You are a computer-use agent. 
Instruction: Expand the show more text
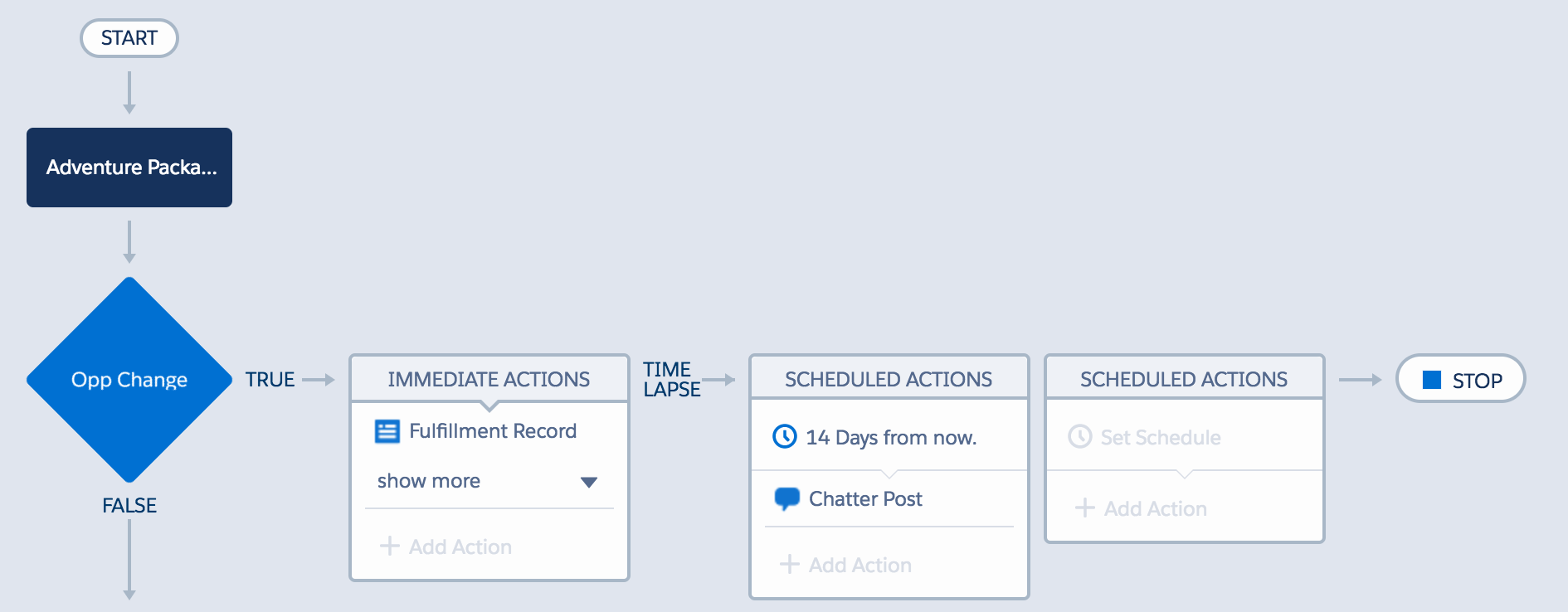point(429,481)
